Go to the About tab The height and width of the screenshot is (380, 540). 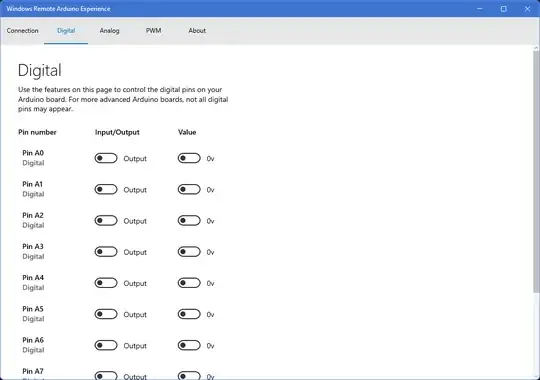[197, 31]
